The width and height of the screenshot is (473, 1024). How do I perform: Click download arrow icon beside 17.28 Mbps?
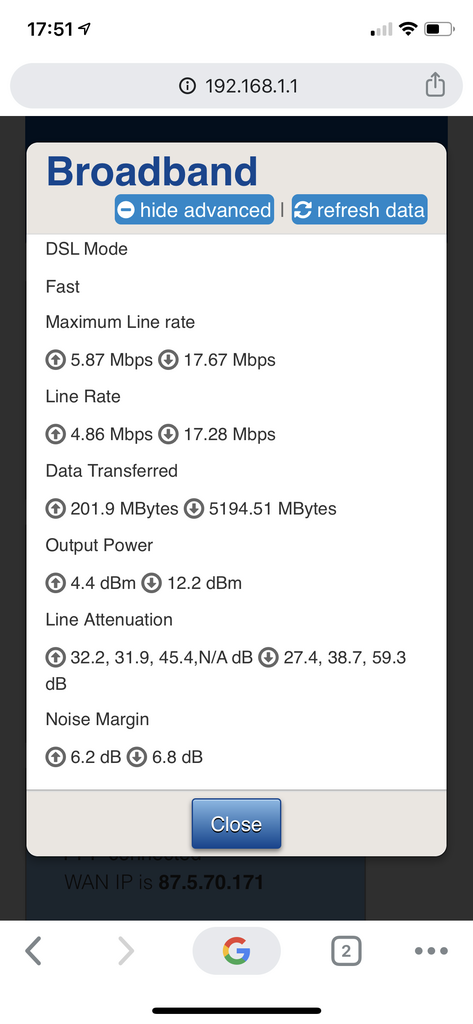click(x=169, y=434)
